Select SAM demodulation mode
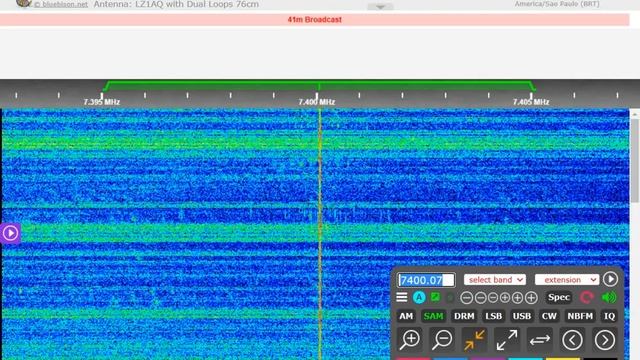 433,316
